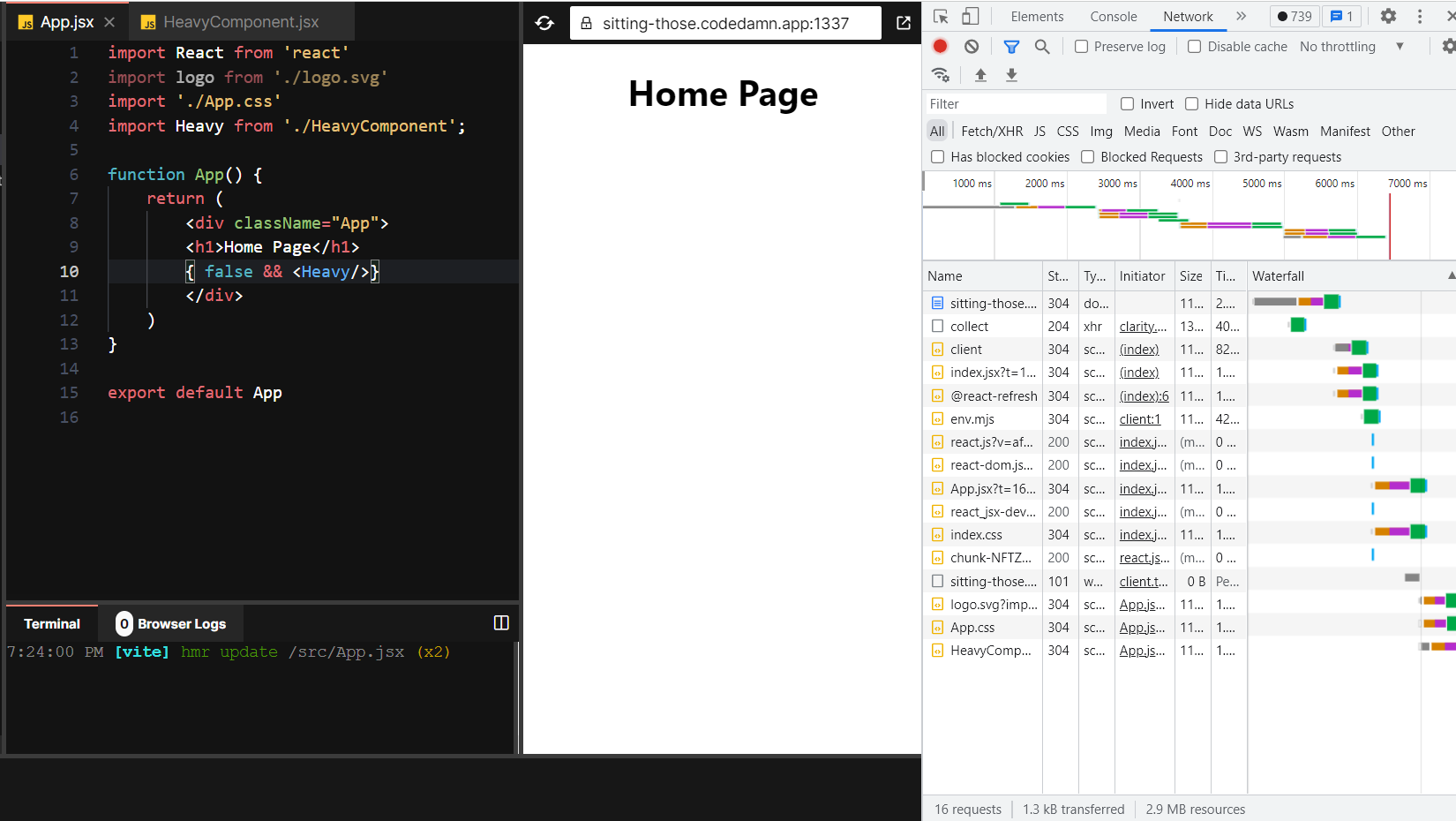Check the Invert filter option
Viewport: 1456px width, 821px height.
click(1127, 103)
